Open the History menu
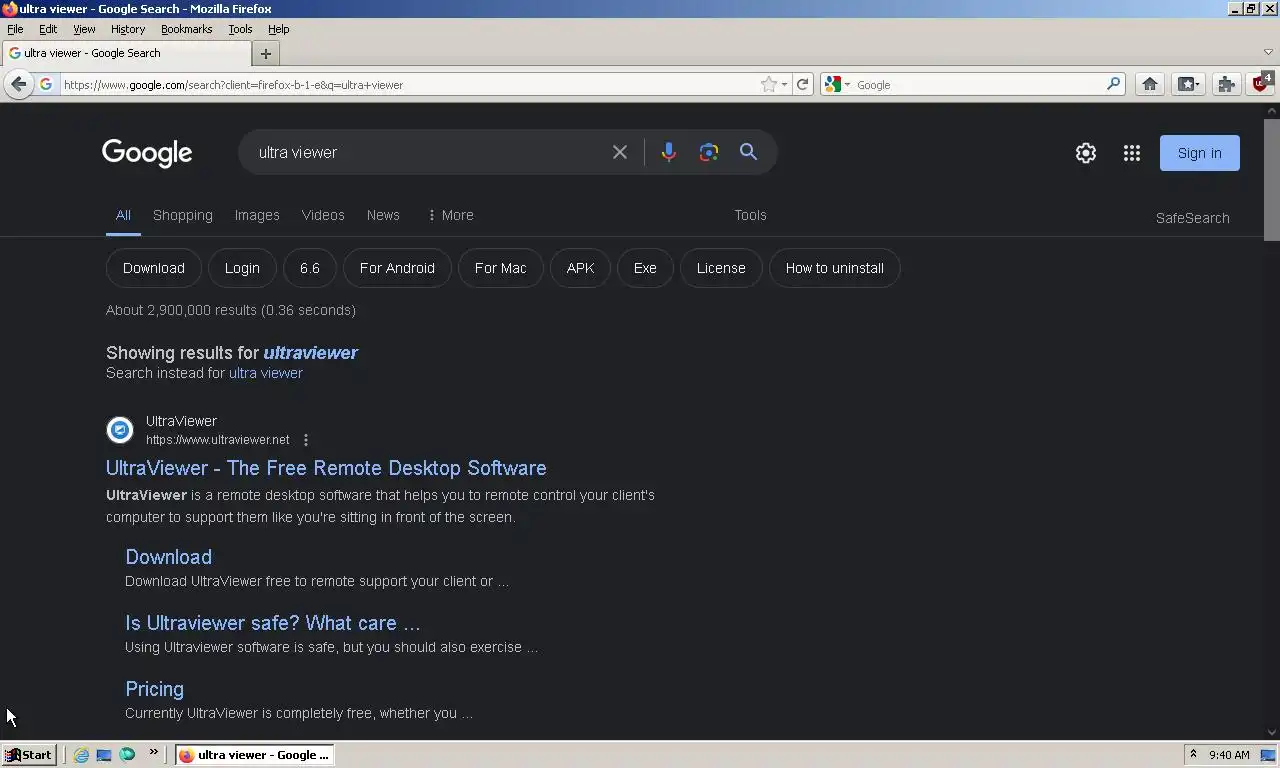Screen dimensions: 1280x768 point(128,29)
